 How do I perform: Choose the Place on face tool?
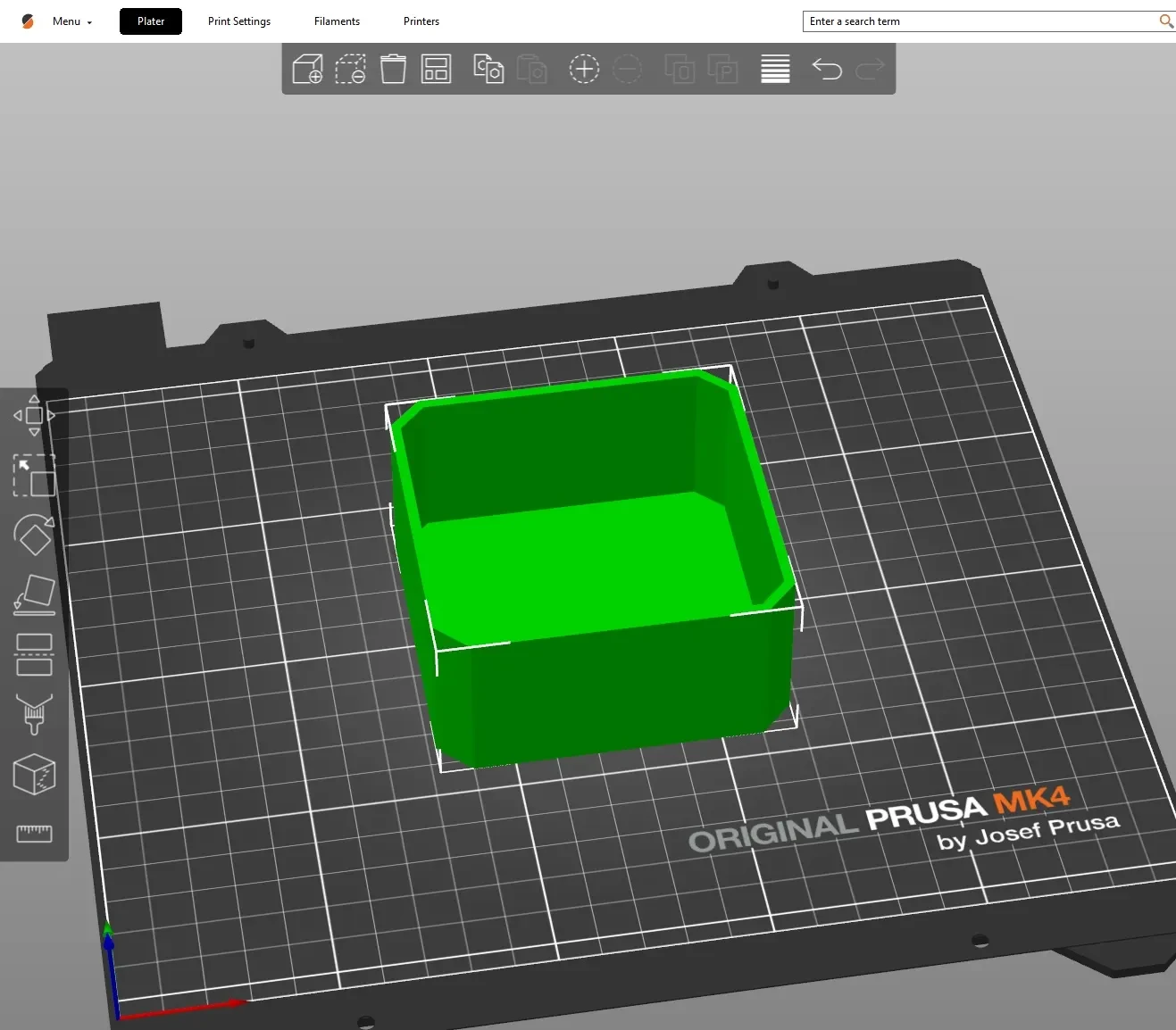tap(34, 594)
